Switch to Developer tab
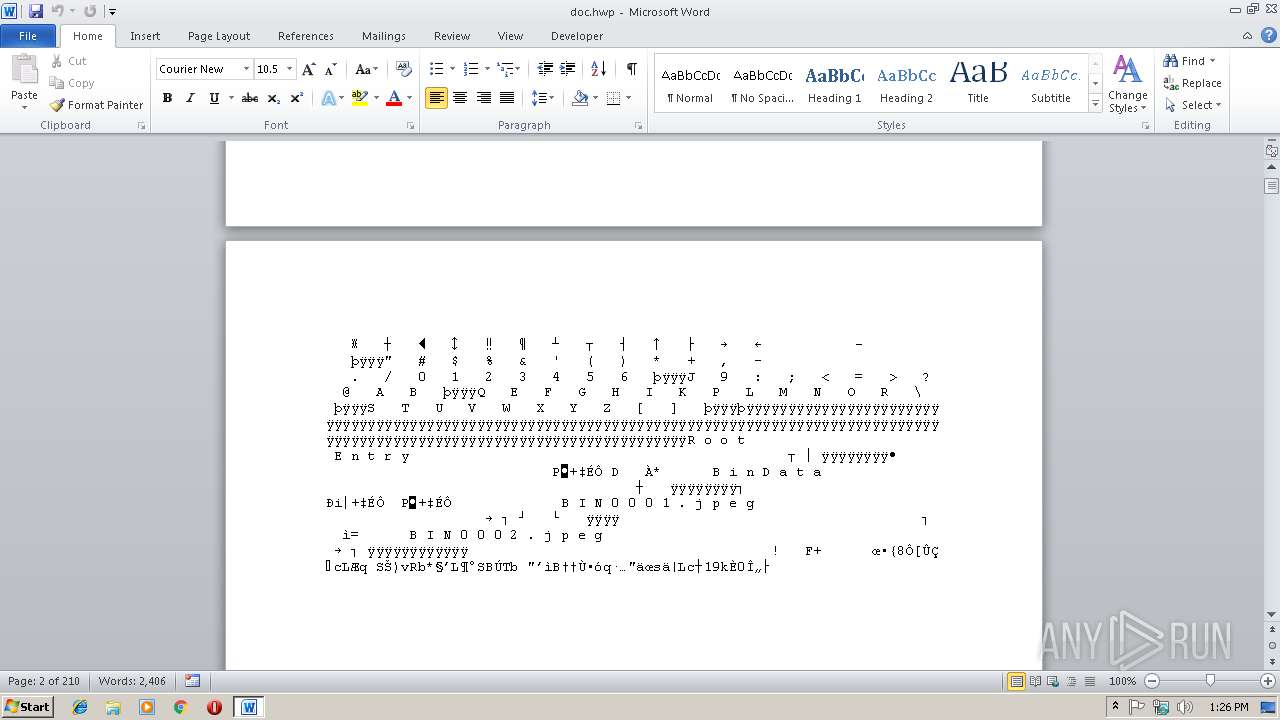The width and height of the screenshot is (1280, 720). click(x=577, y=36)
